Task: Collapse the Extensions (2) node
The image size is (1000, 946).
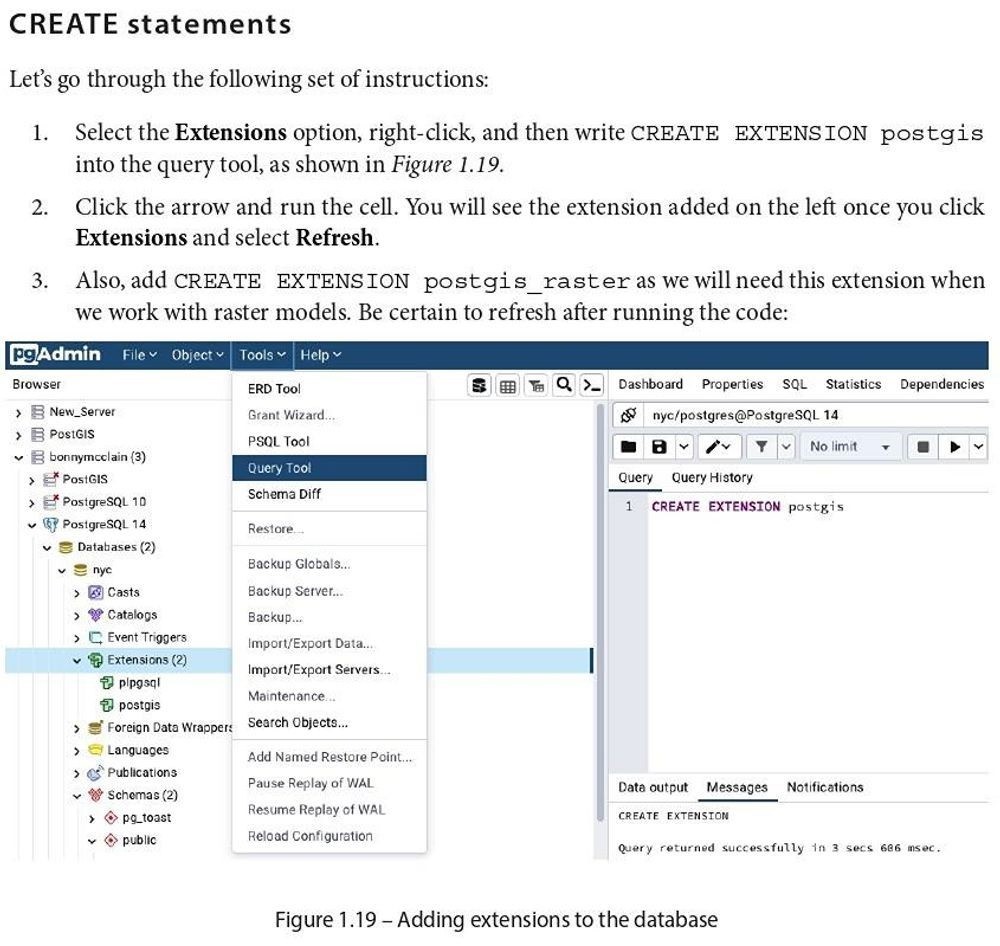Action: [x=77, y=660]
